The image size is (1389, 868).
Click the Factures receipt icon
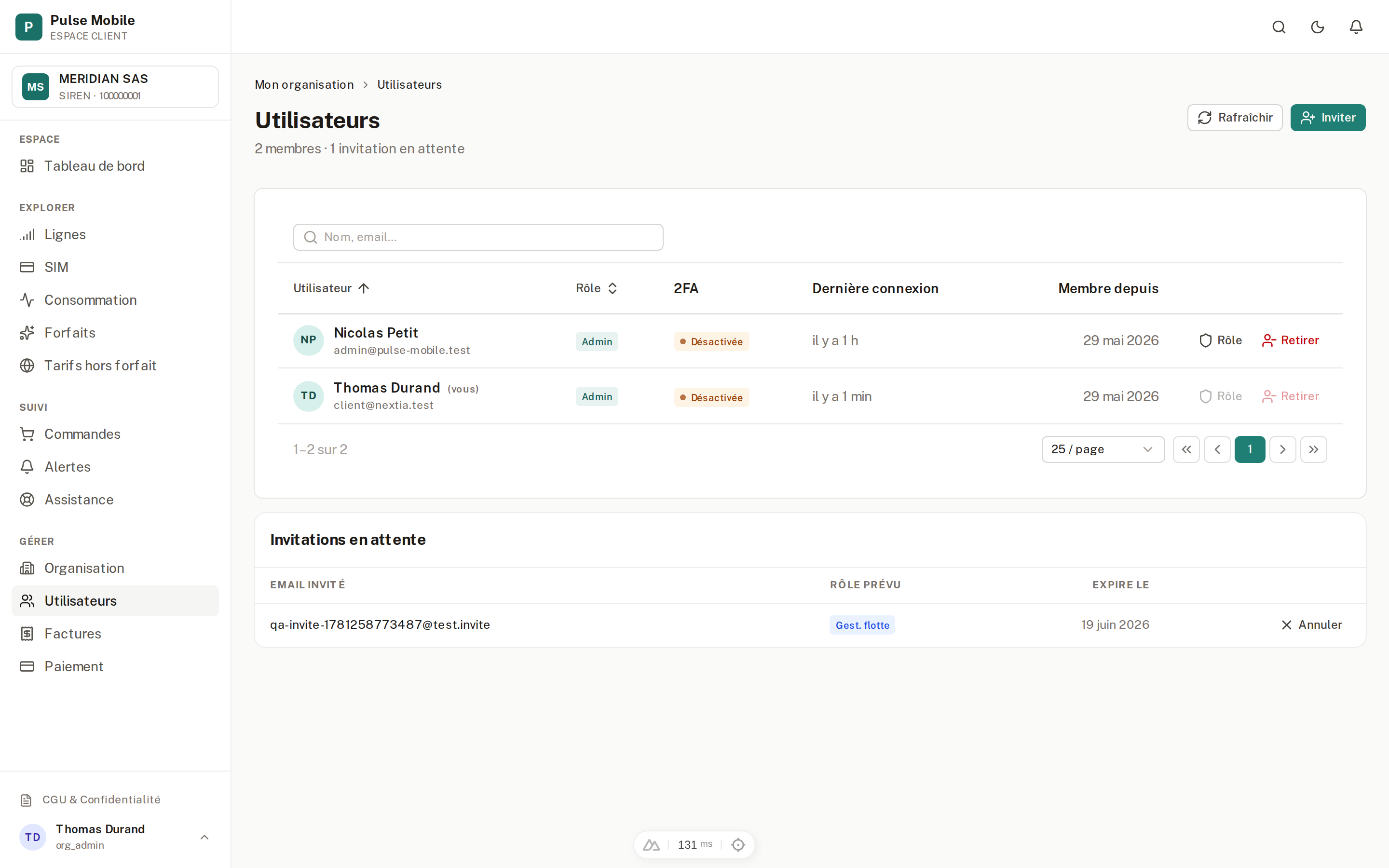tap(27, 633)
